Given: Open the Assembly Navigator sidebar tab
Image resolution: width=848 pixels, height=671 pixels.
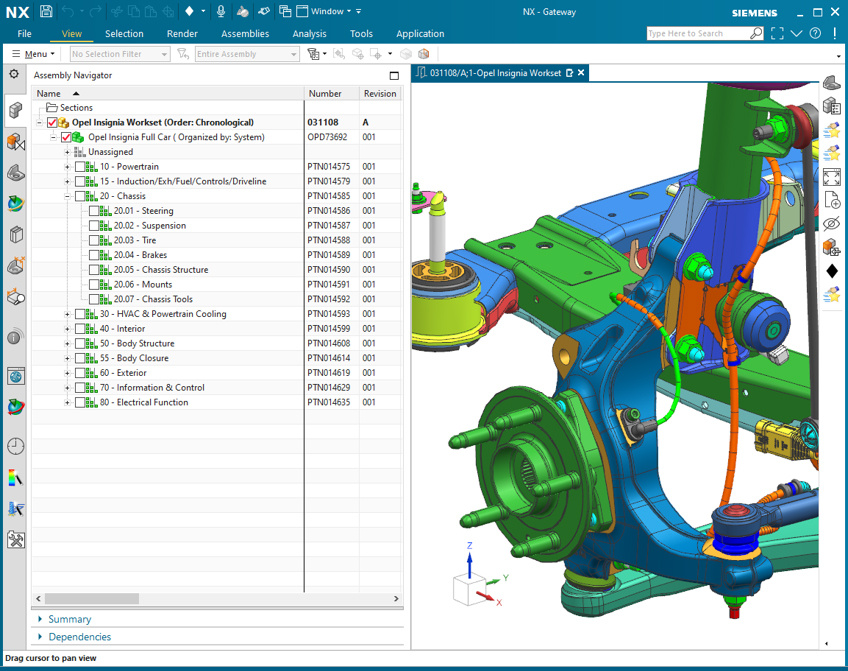Looking at the screenshot, I should coord(16,110).
